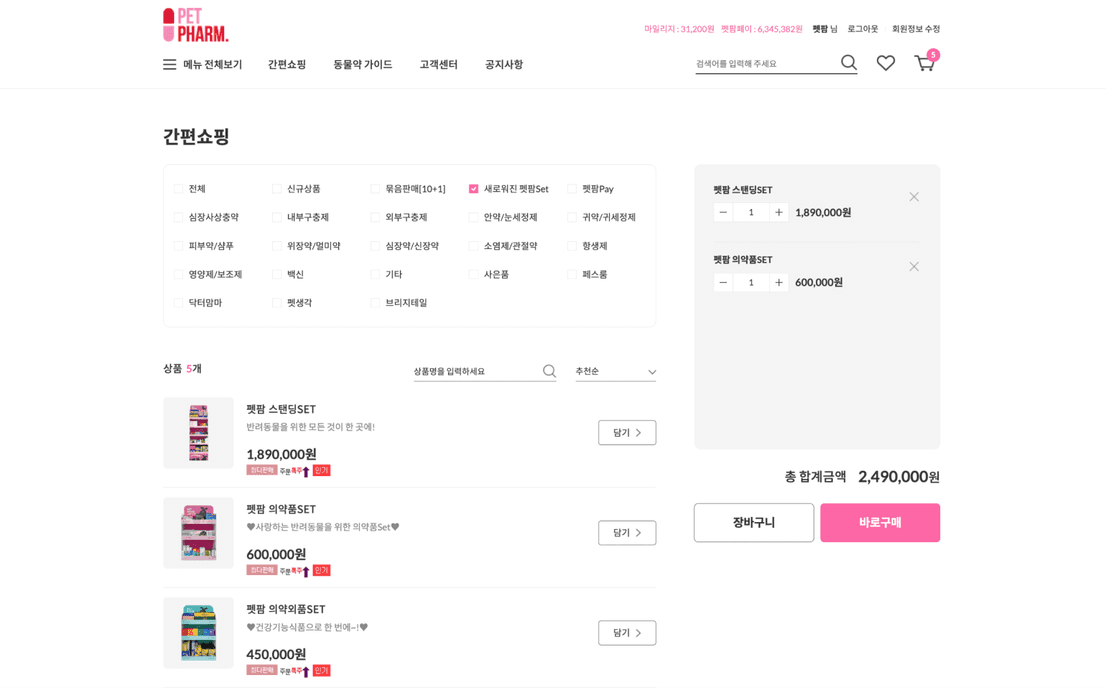Image resolution: width=1106 pixels, height=690 pixels.
Task: Check the 심장사상충약 checkbox
Action: coord(178,217)
